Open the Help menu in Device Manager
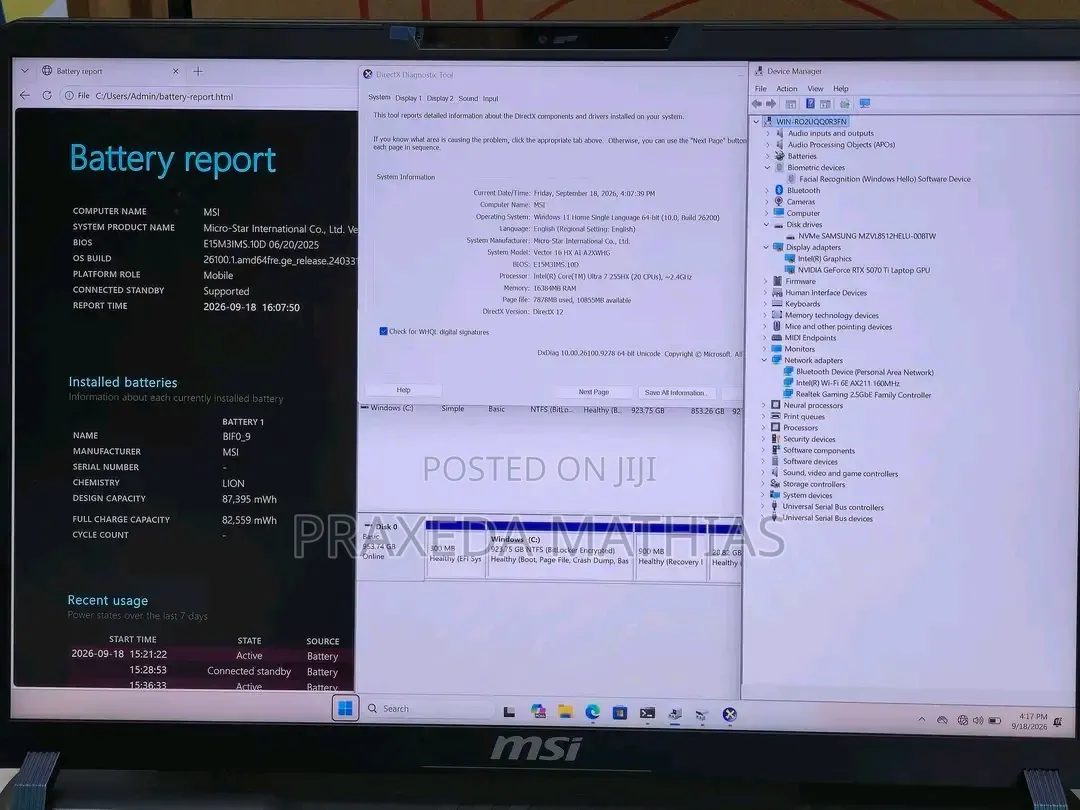 tap(840, 88)
